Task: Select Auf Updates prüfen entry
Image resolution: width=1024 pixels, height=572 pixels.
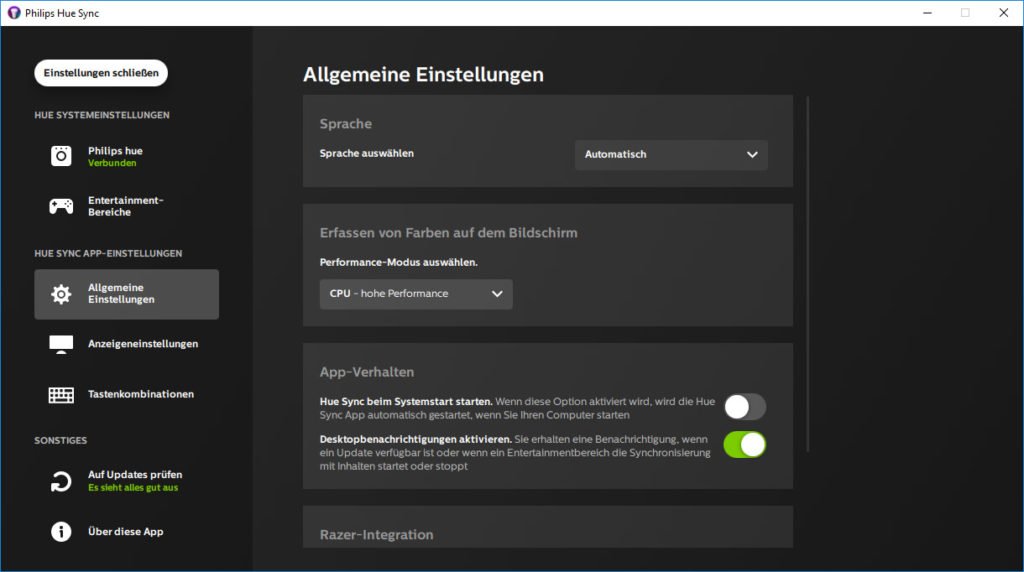Action: (126, 481)
